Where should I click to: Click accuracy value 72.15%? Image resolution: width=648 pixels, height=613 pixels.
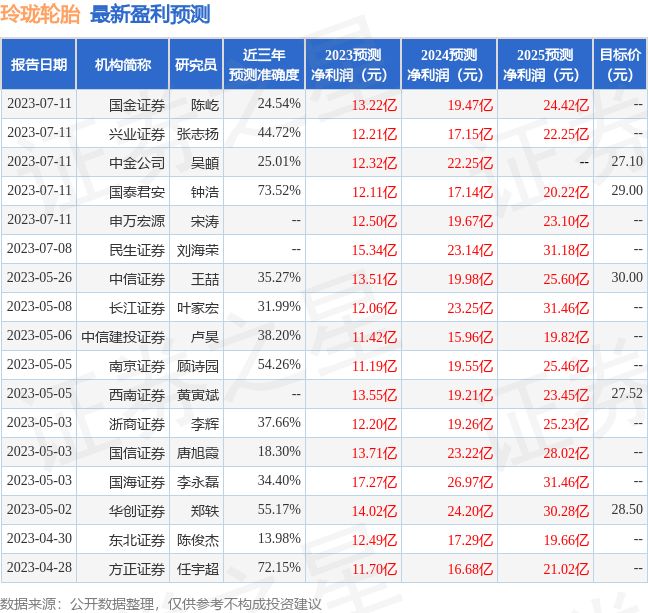279,567
